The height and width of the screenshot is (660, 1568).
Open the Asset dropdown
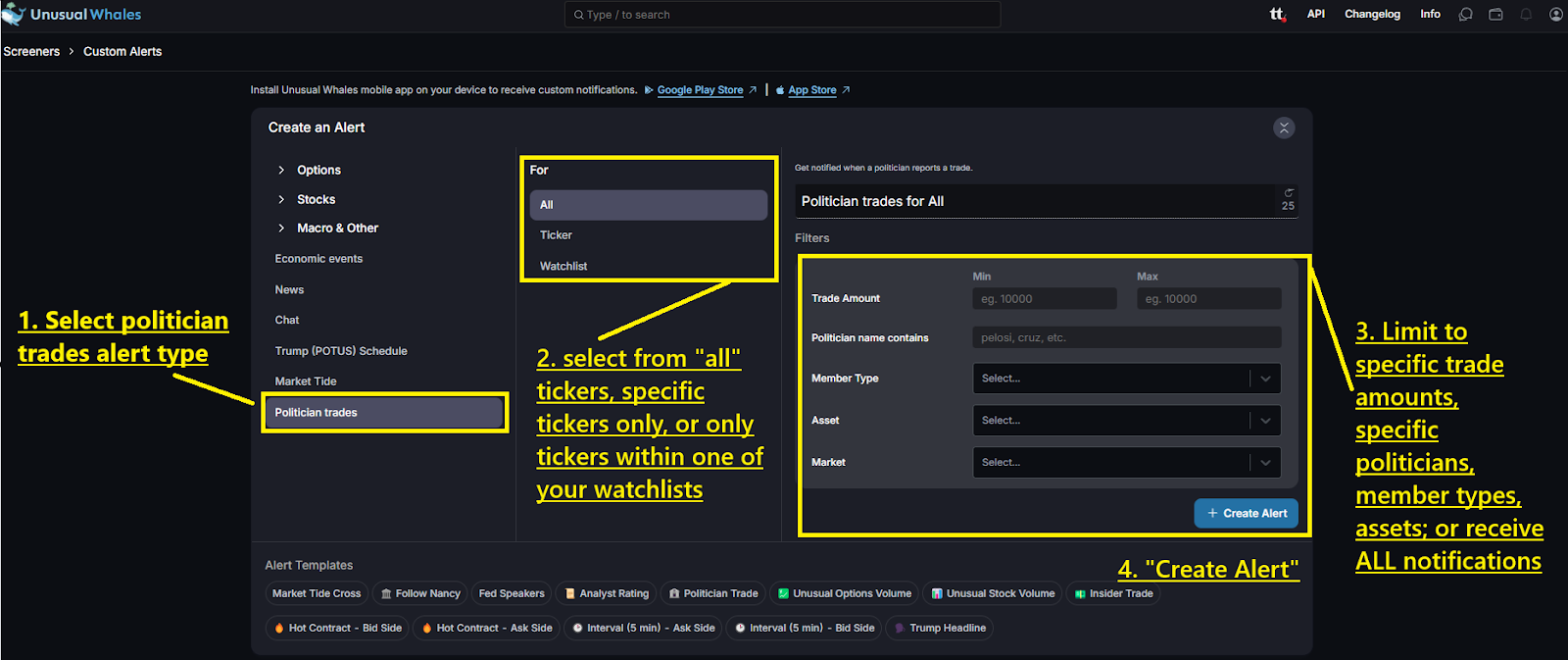pos(1126,421)
